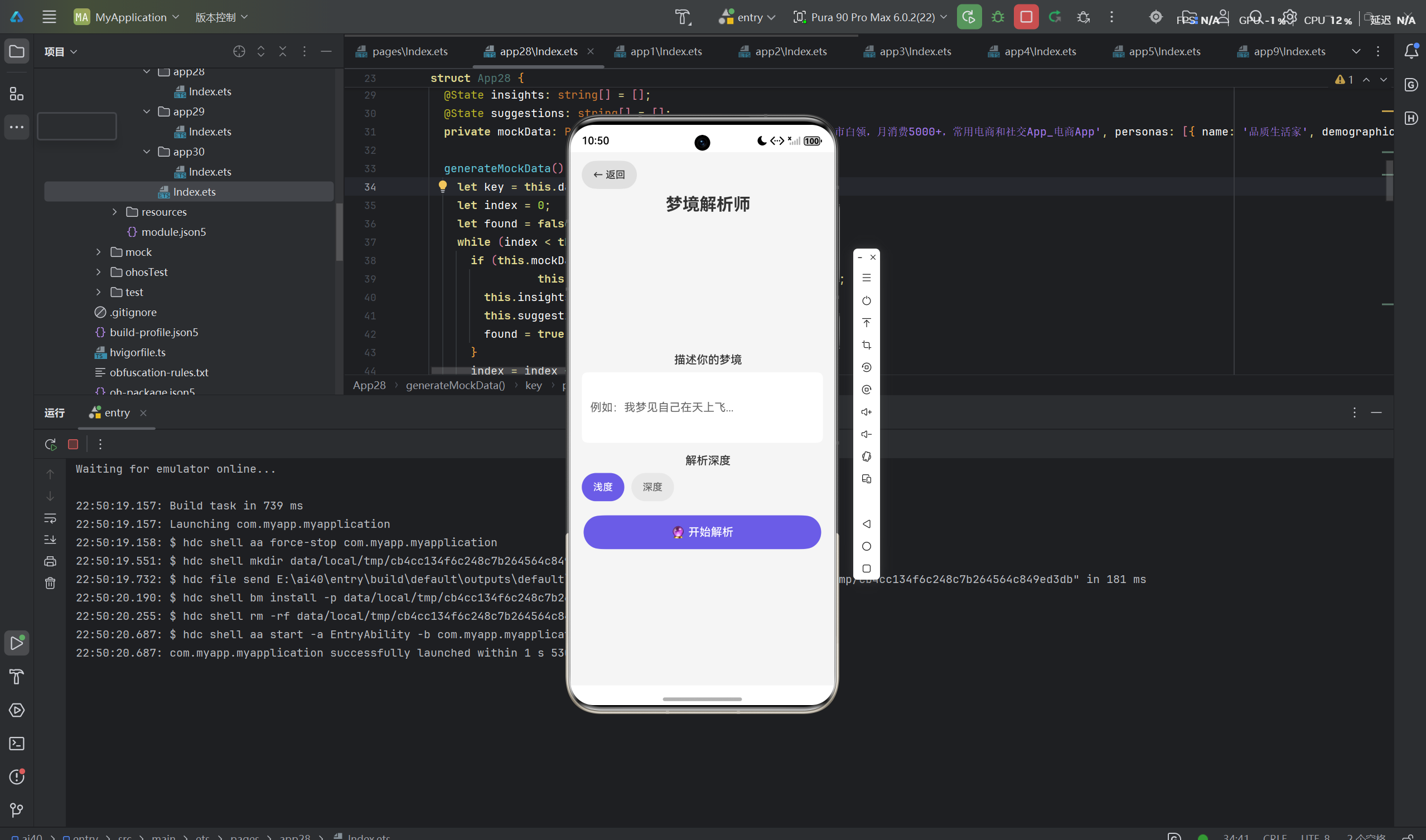This screenshot has height=840, width=1426.
Task: Clear console output with trash icon
Action: coord(50,583)
